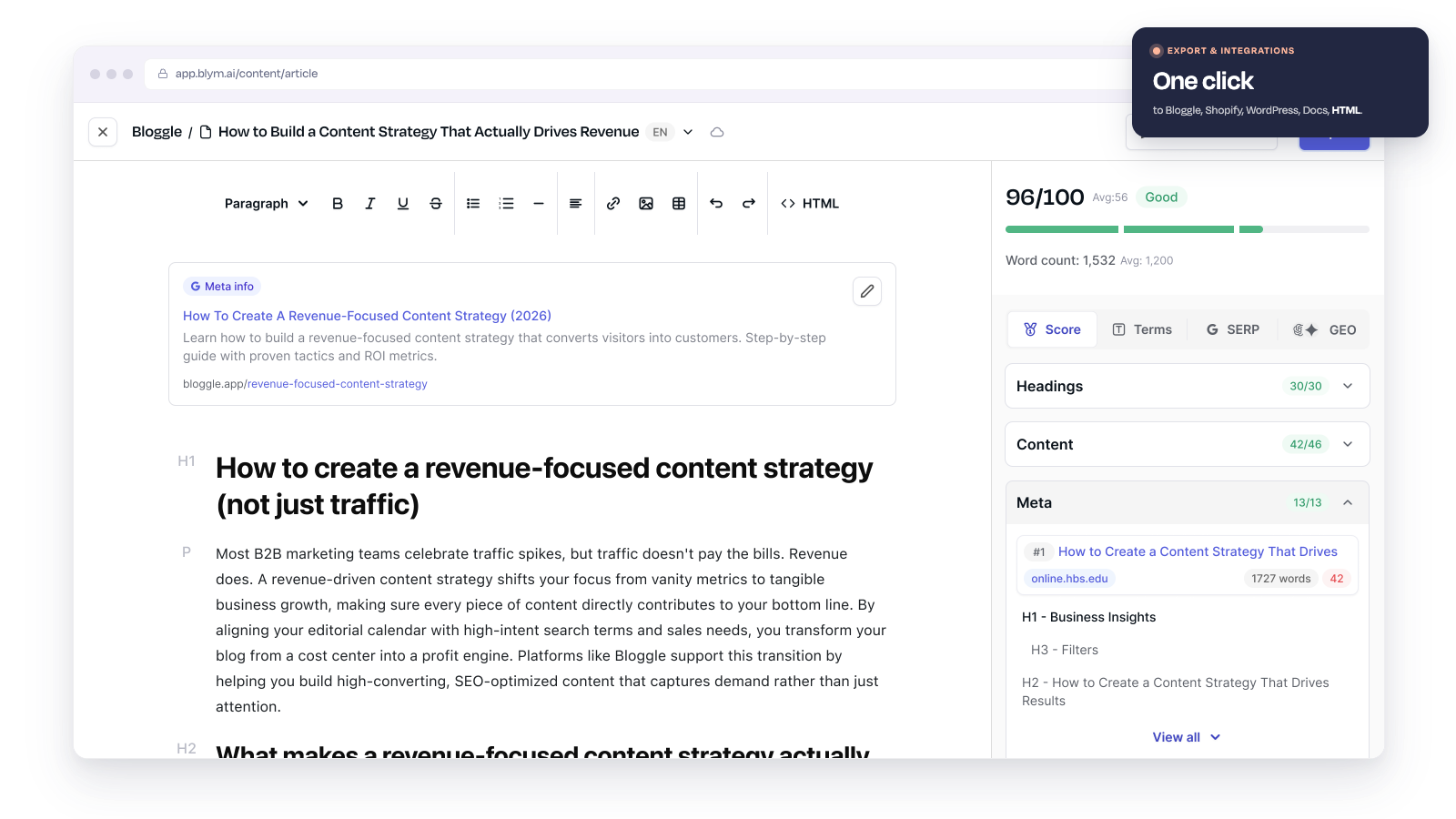Click the '1727 words' competitor badge
Screen dimensions: 1456x819
point(1281,579)
